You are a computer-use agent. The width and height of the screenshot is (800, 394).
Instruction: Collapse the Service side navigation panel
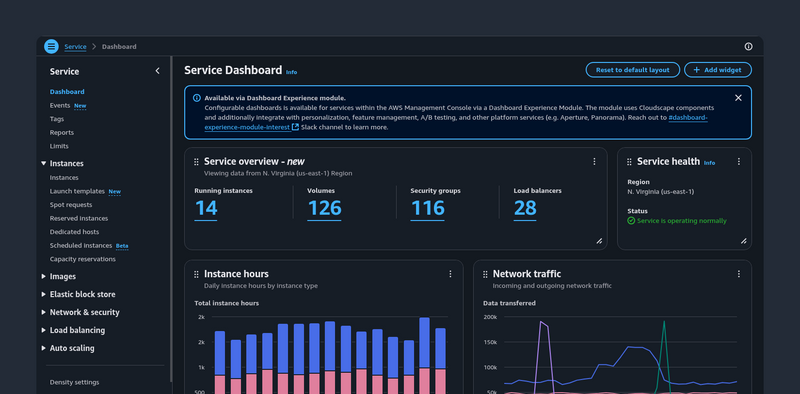coord(157,71)
